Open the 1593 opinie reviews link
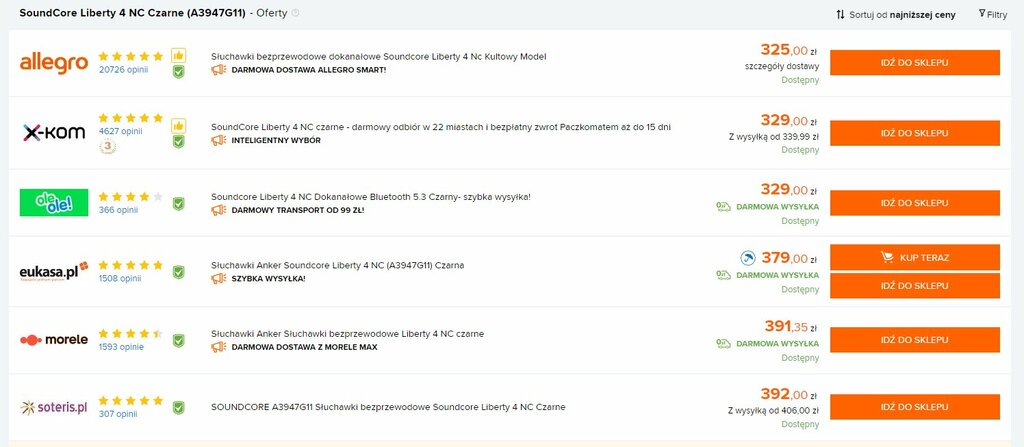1024x447 pixels. point(121,347)
